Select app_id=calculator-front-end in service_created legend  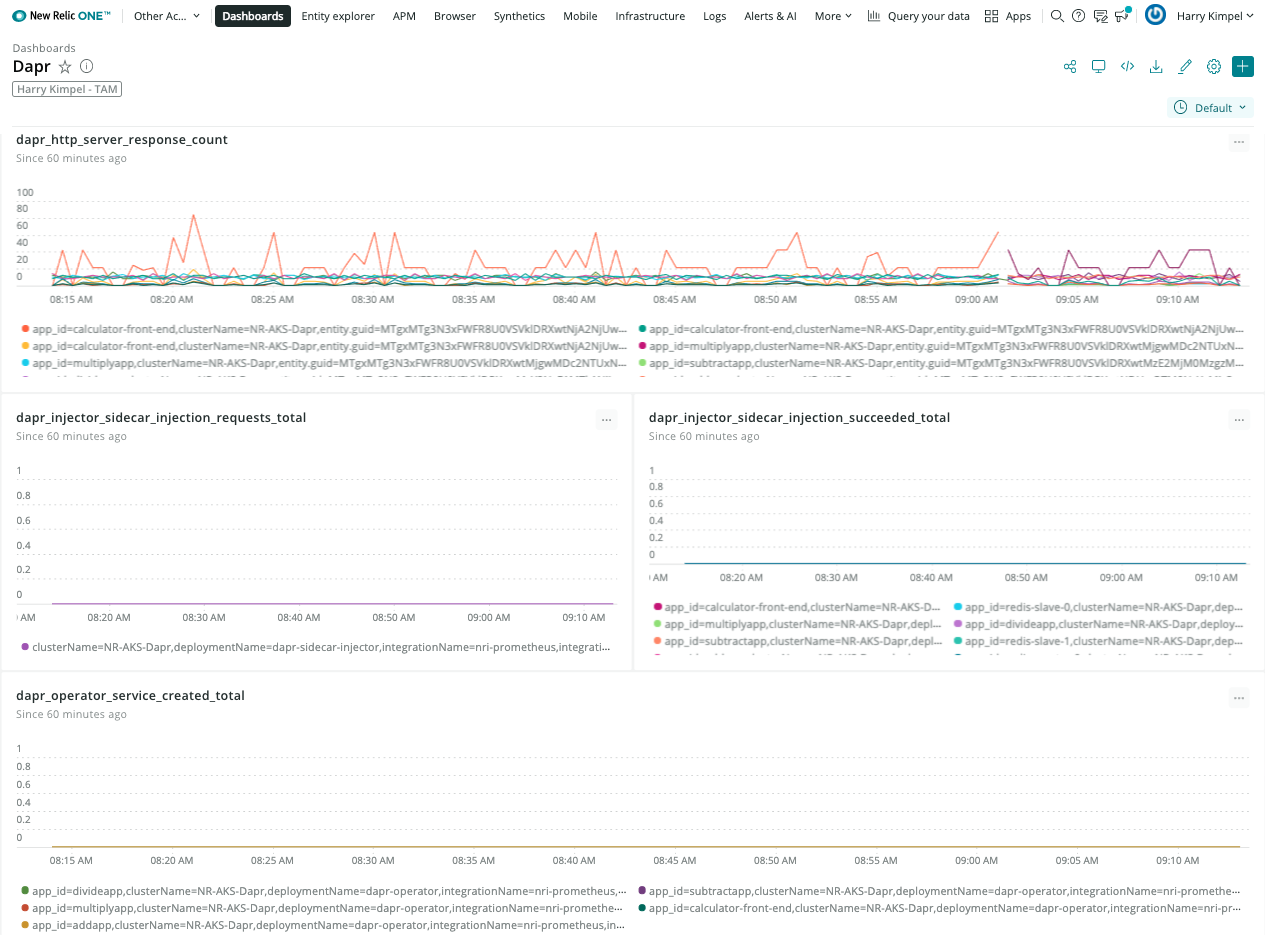941,908
